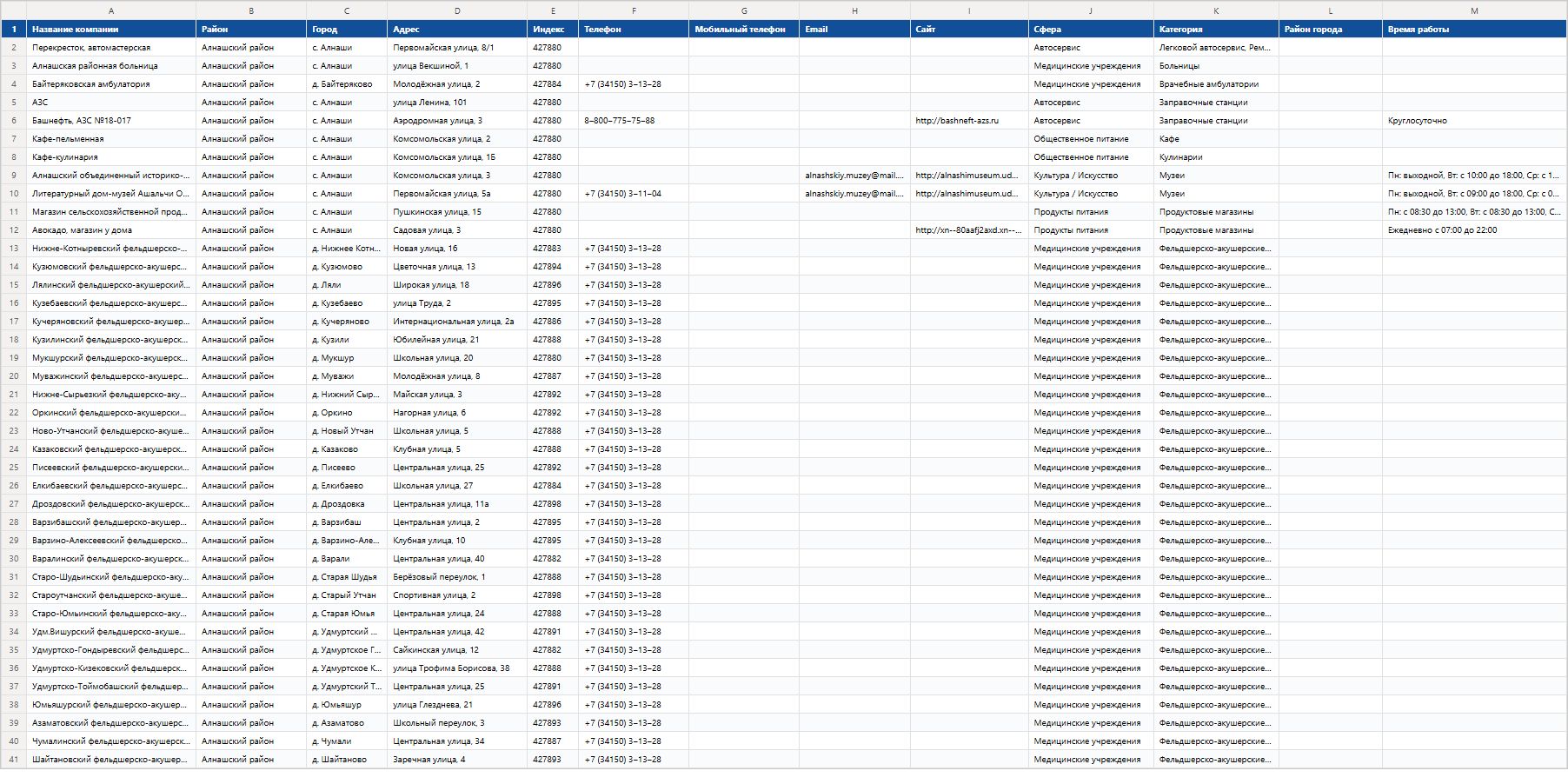Select postal index cell '427884' in row 4
This screenshot has width=1568, height=784.
tap(553, 84)
